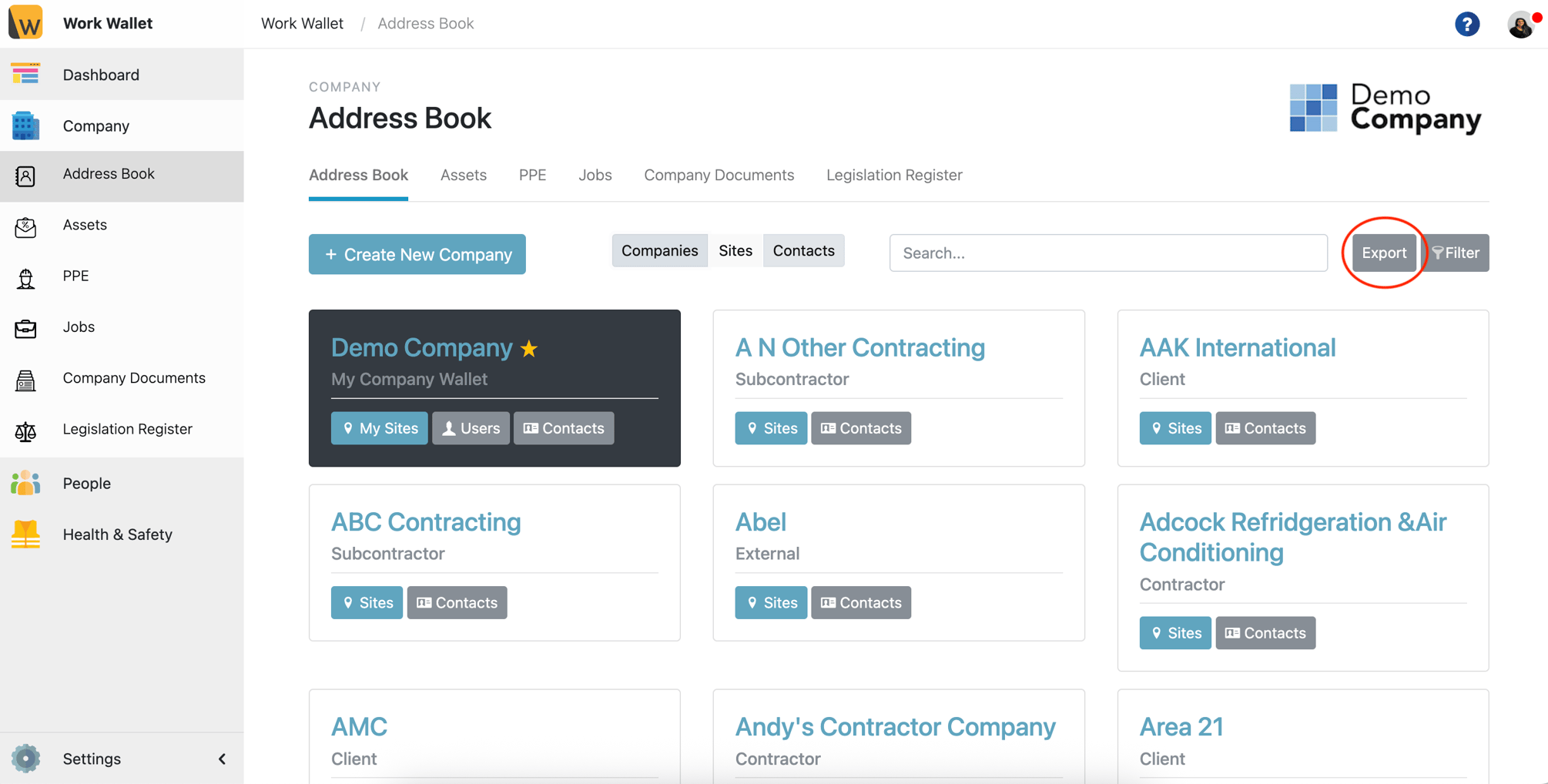Image resolution: width=1548 pixels, height=784 pixels.
Task: Open the Health & Safety vest icon
Action: point(25,534)
